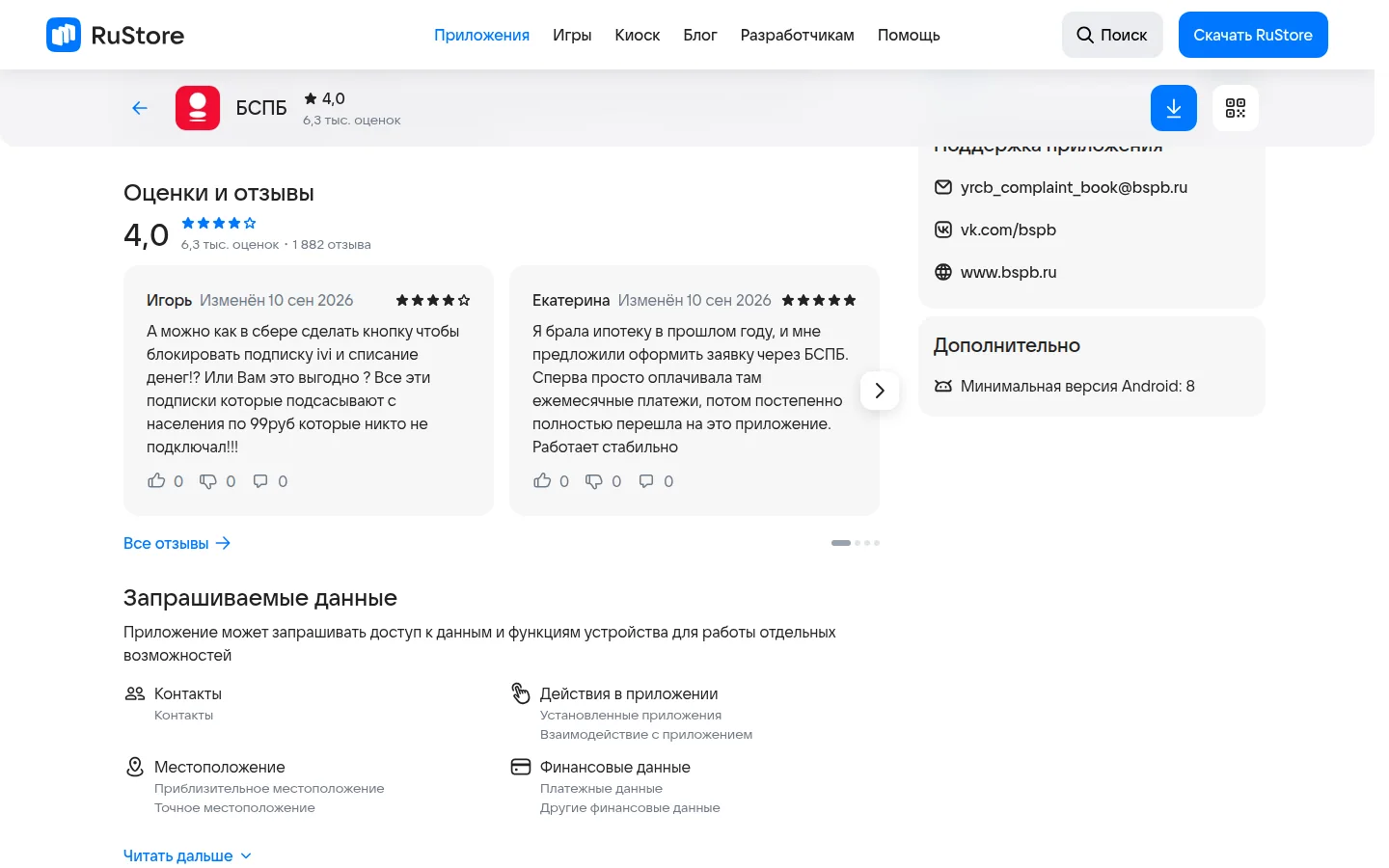Click the Взаимодействие с приложением text
This screenshot has width=1389, height=868.
646,735
